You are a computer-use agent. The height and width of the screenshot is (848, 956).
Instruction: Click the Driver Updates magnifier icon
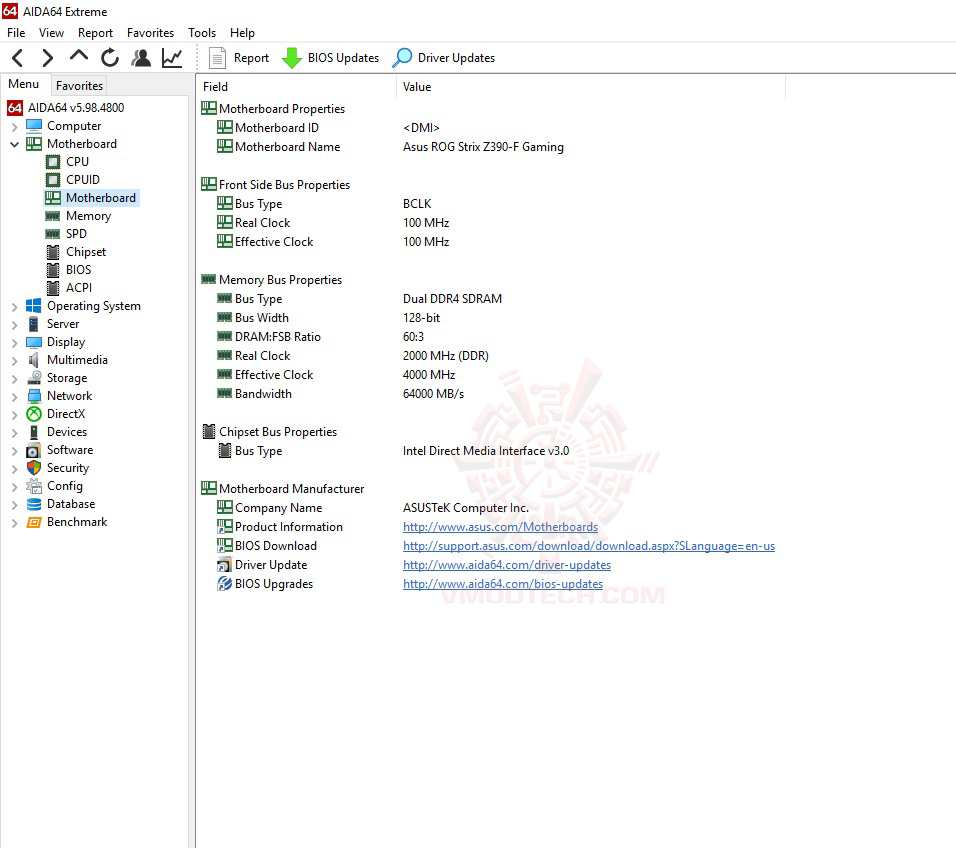(402, 58)
